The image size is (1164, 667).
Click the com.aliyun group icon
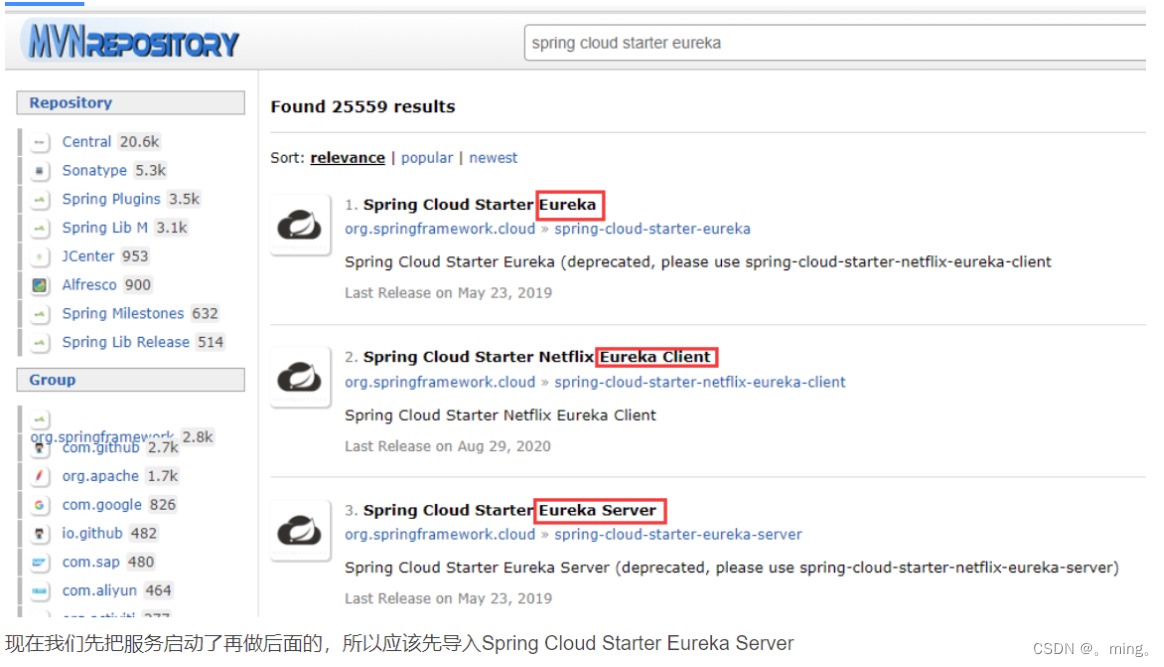pyautogui.click(x=40, y=591)
